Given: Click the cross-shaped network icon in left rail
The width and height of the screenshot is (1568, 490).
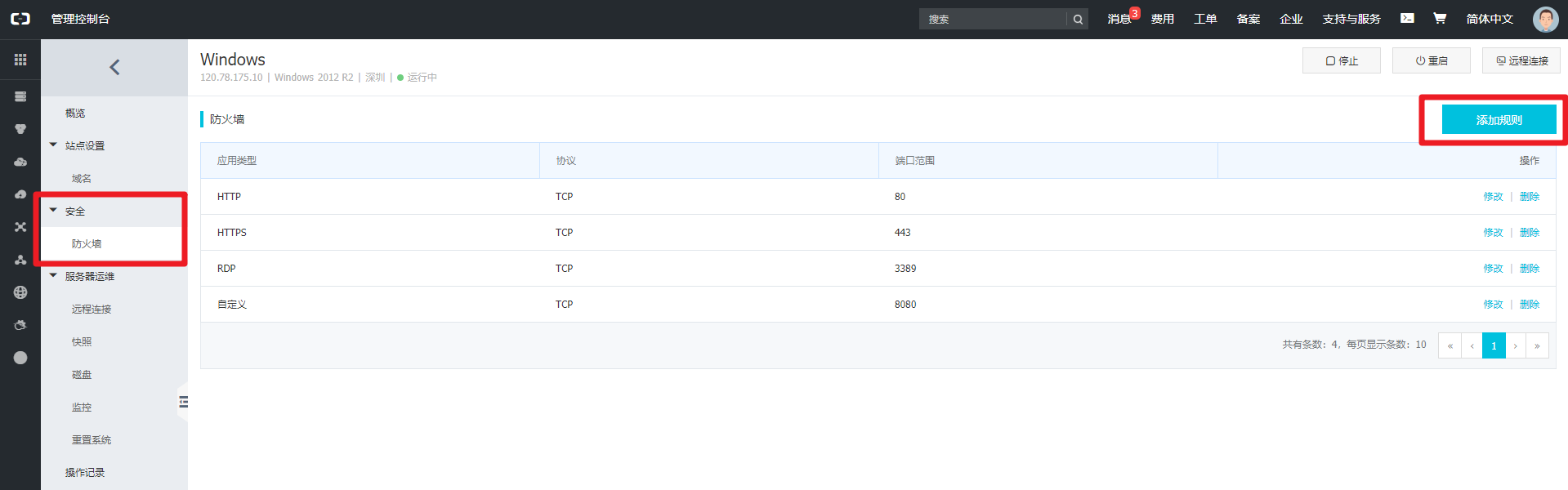Looking at the screenshot, I should point(20,227).
